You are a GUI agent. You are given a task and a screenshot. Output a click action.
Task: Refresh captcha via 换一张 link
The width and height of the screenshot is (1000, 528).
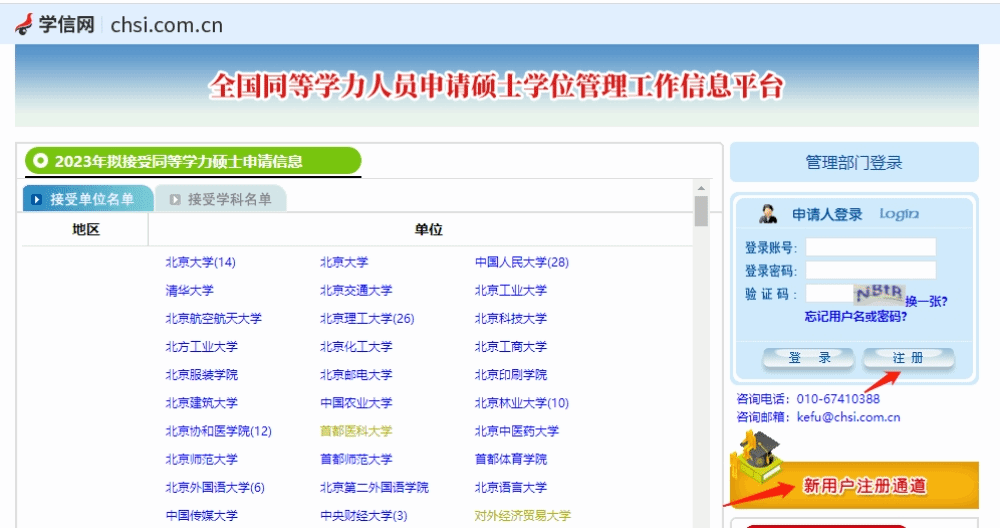[x=926, y=301]
